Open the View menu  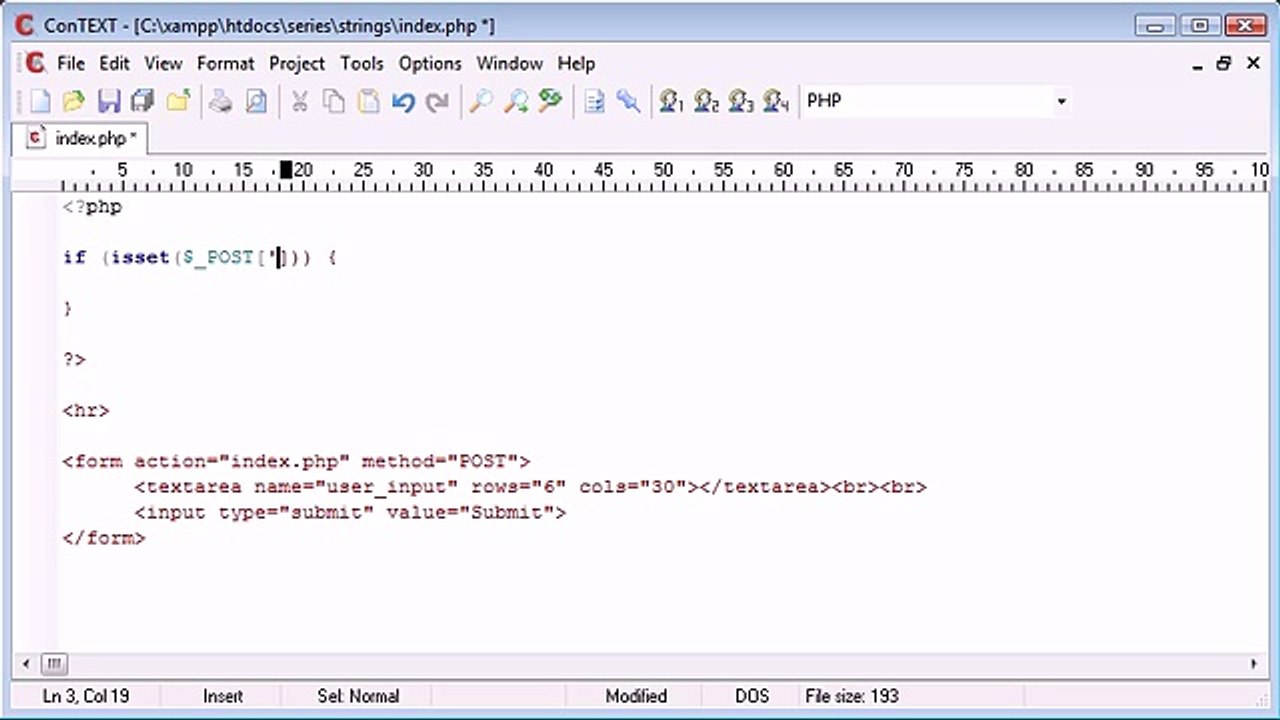click(163, 63)
